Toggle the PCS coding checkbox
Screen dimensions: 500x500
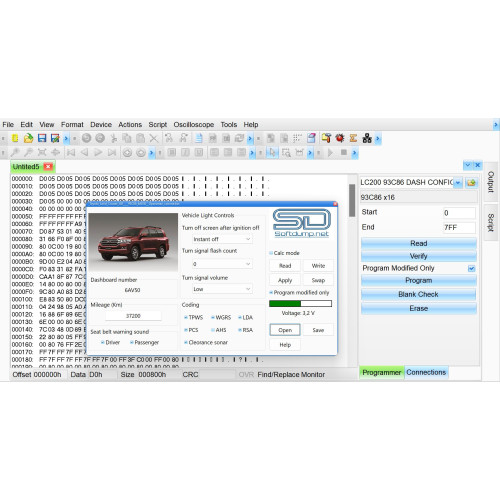click(x=186, y=330)
